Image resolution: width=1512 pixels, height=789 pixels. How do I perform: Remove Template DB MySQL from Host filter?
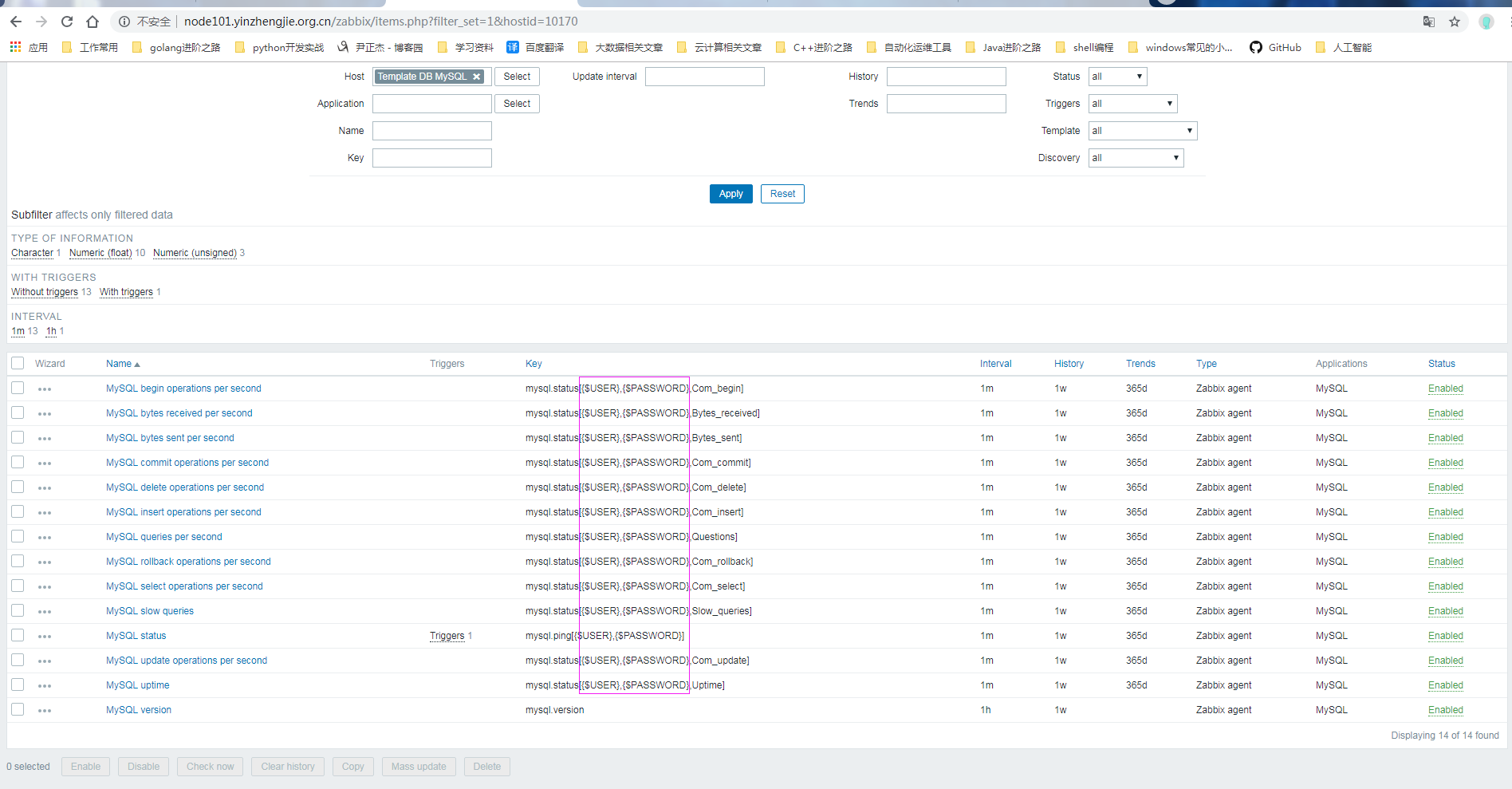click(477, 77)
